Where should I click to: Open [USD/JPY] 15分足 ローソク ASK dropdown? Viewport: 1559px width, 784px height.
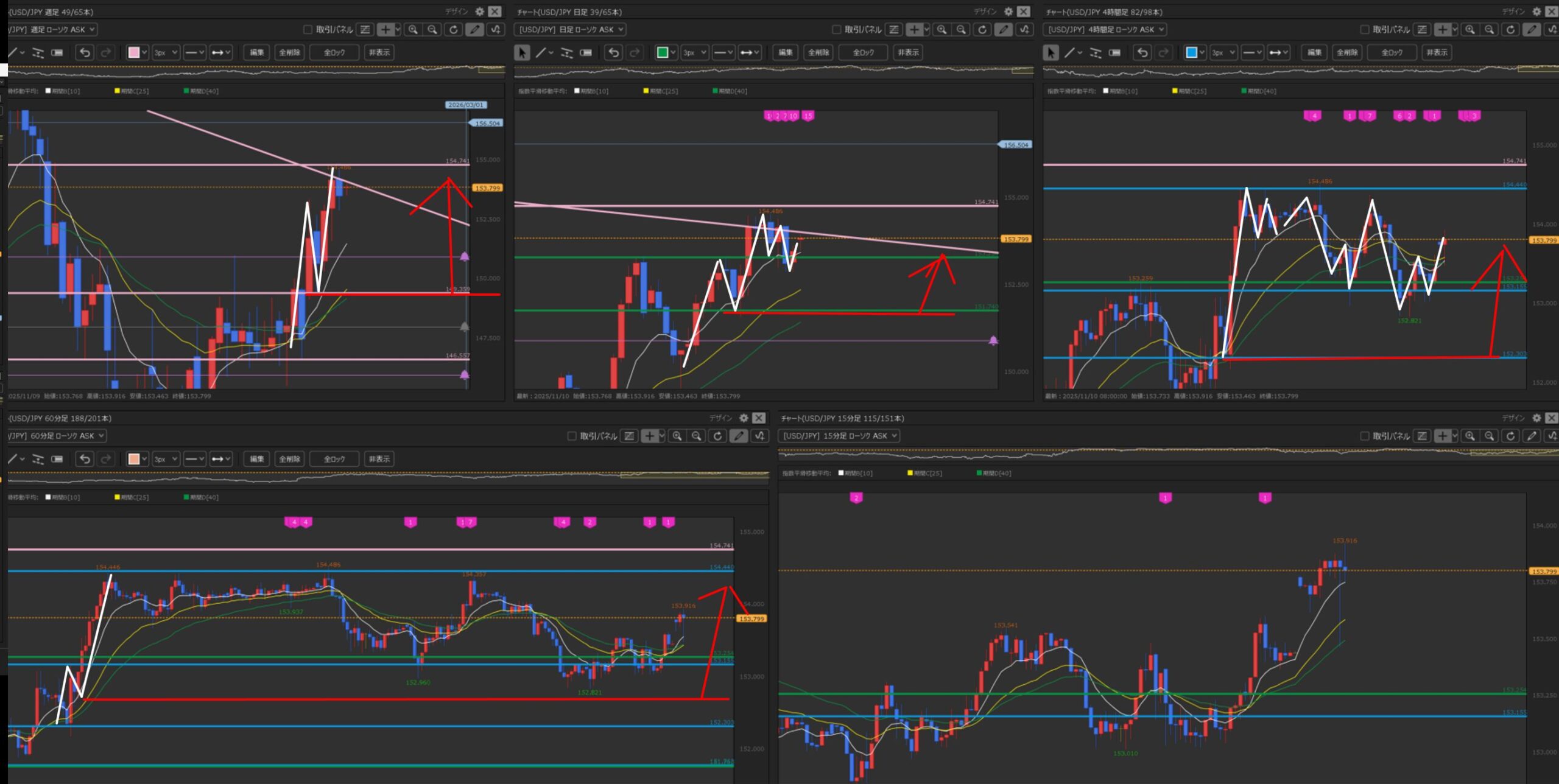pos(839,436)
